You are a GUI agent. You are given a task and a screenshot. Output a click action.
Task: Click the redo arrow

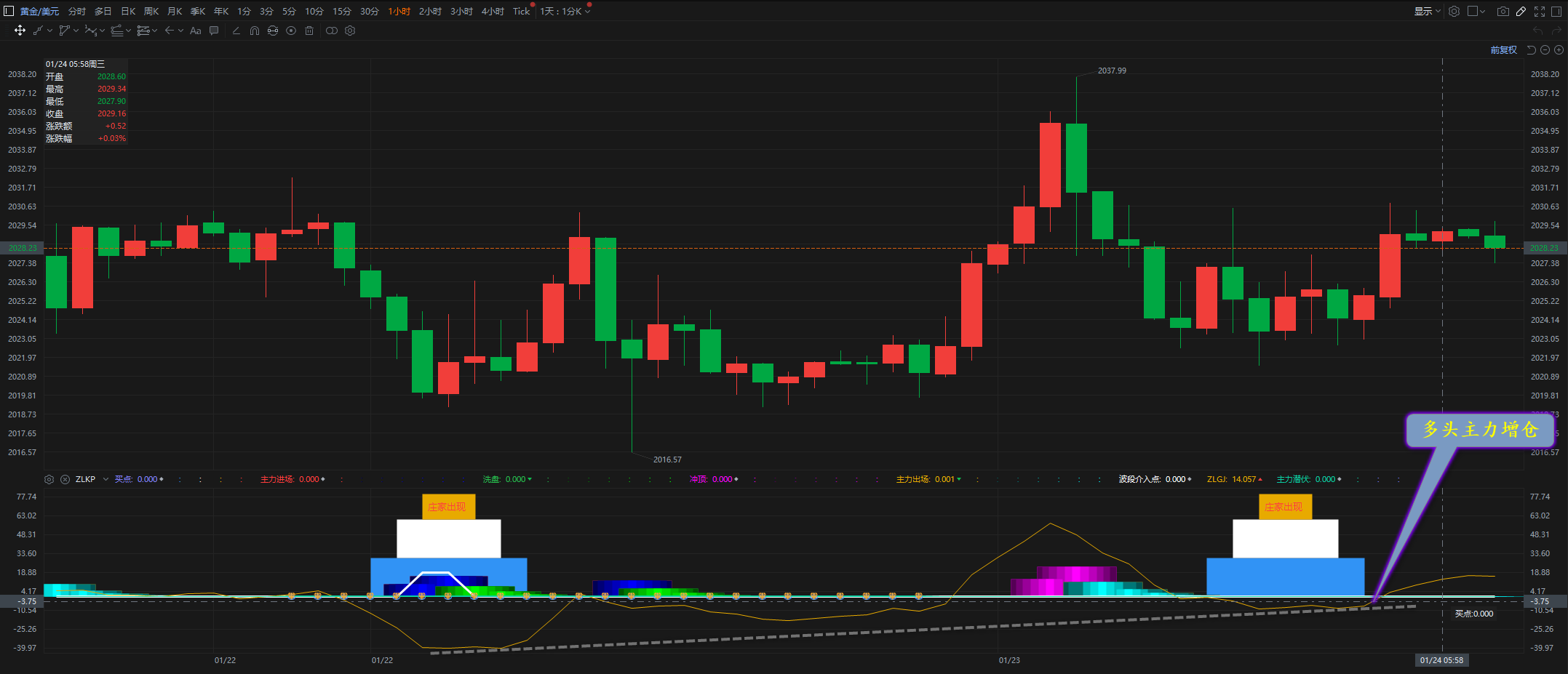point(1557,31)
